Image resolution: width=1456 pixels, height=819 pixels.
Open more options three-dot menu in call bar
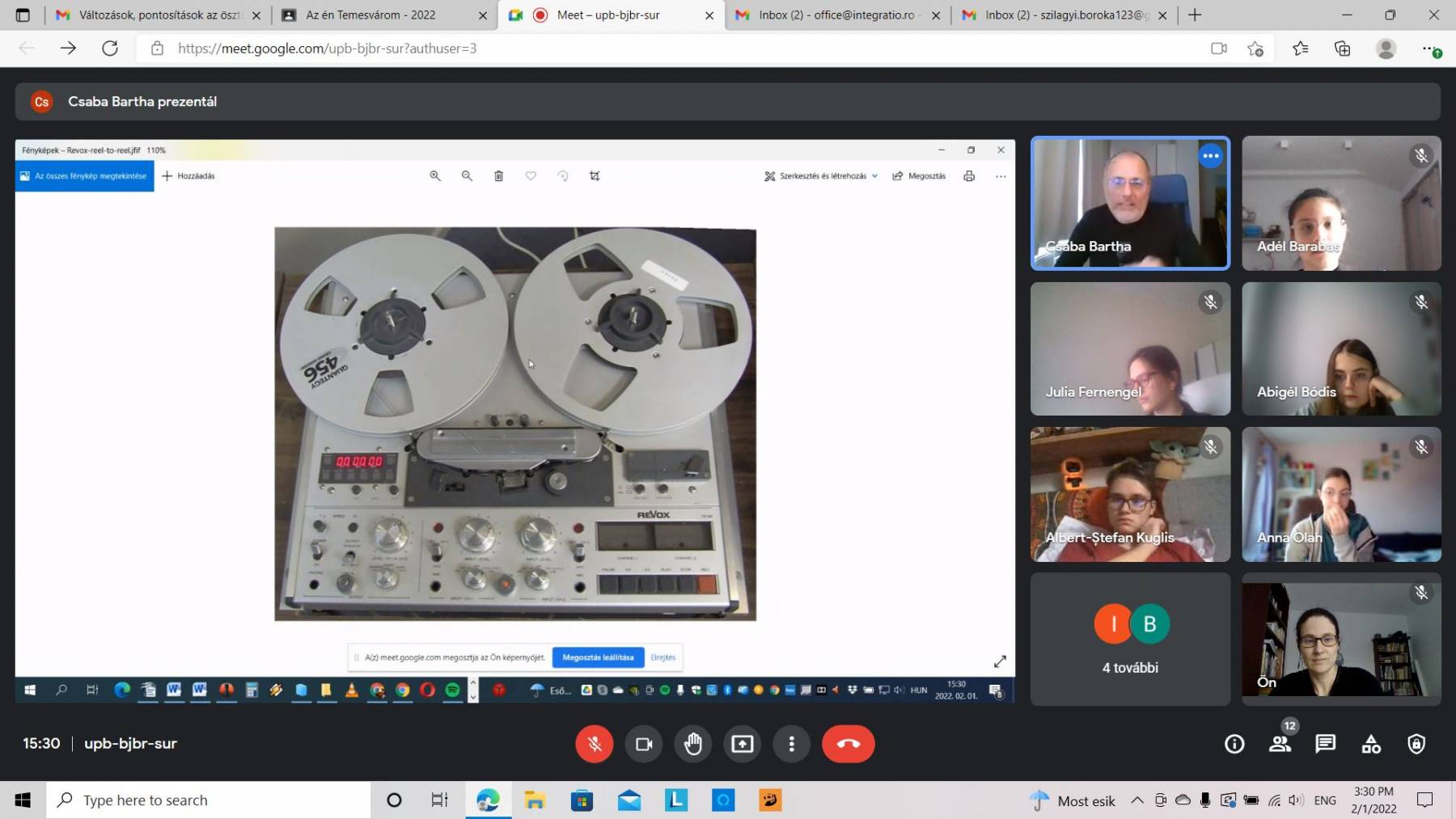[791, 744]
